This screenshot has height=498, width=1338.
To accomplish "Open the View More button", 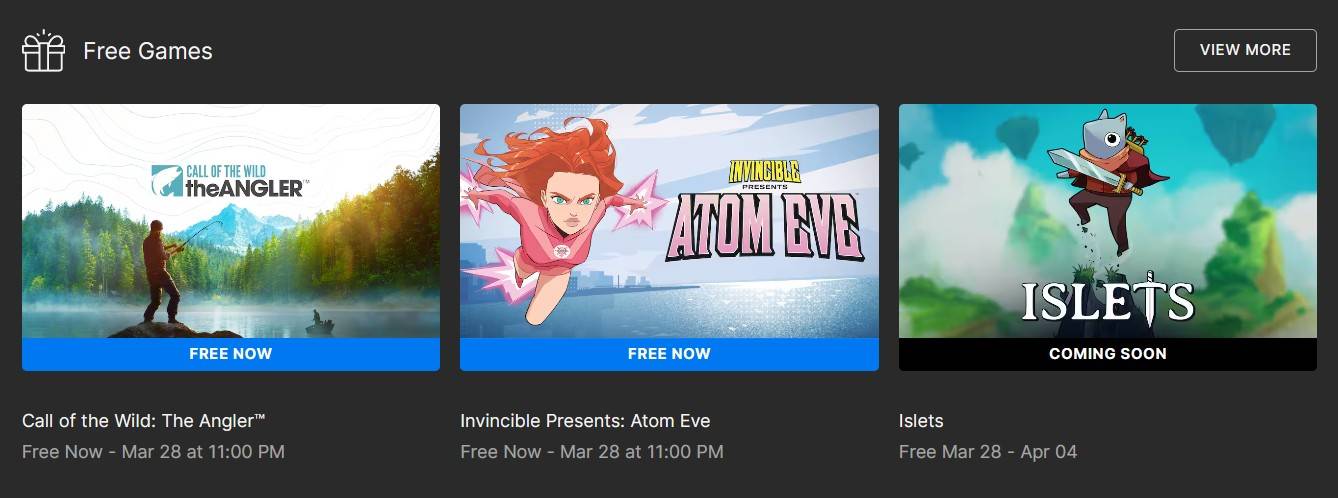I will coord(1245,50).
